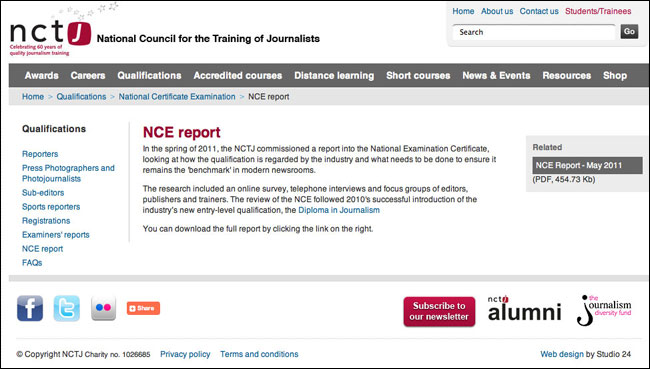The image size is (650, 369).
Task: Click the top Home link
Action: (463, 11)
